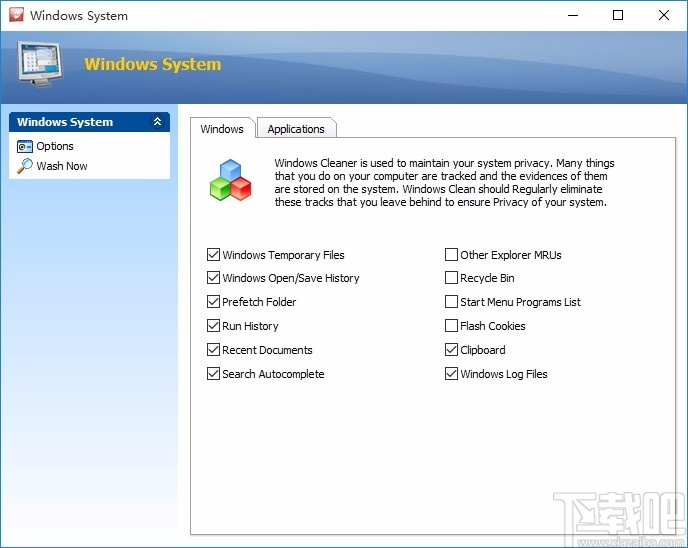Uncheck Recent Documents option
This screenshot has height=548, width=688.
(213, 350)
